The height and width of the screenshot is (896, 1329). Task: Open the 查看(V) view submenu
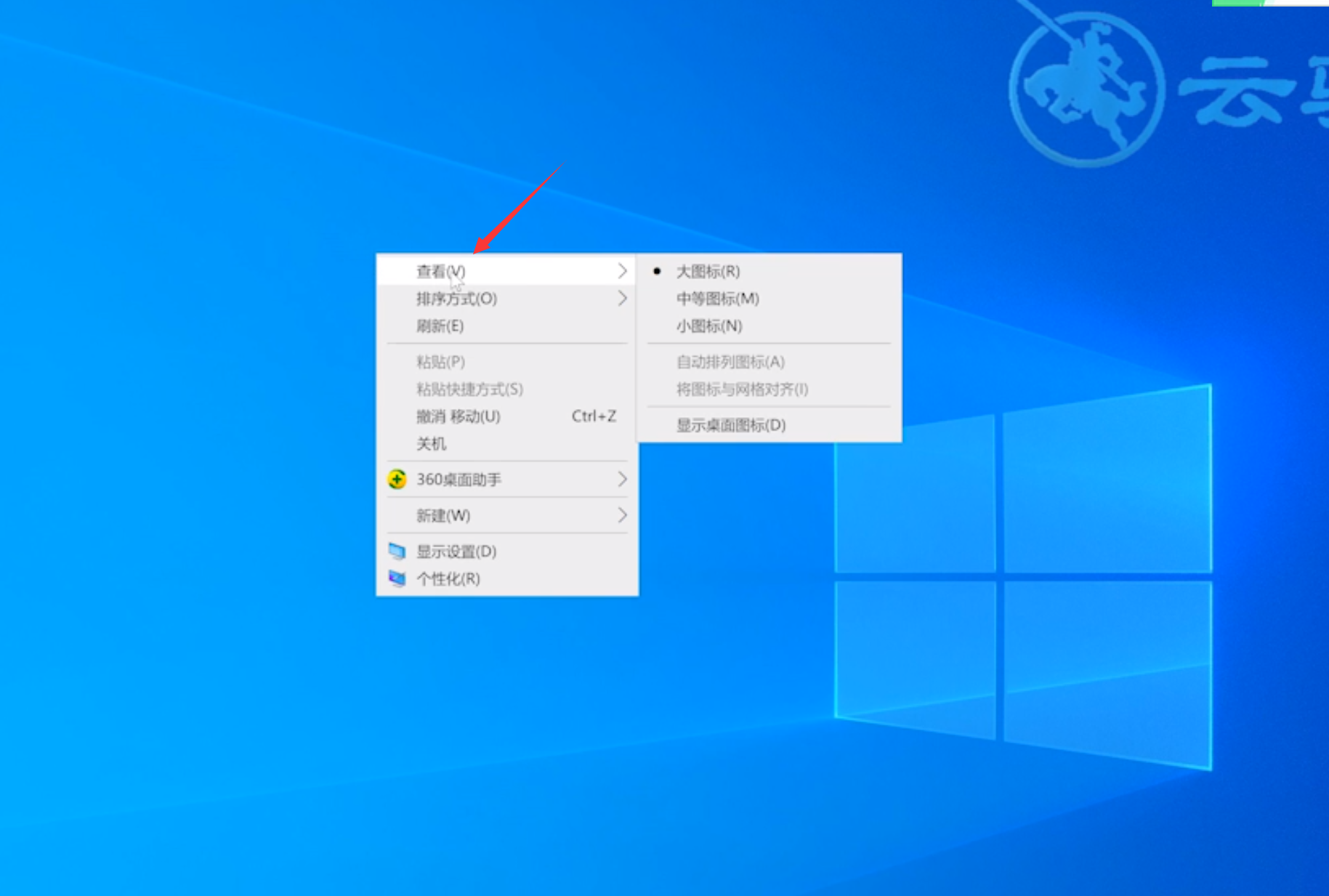click(x=506, y=271)
